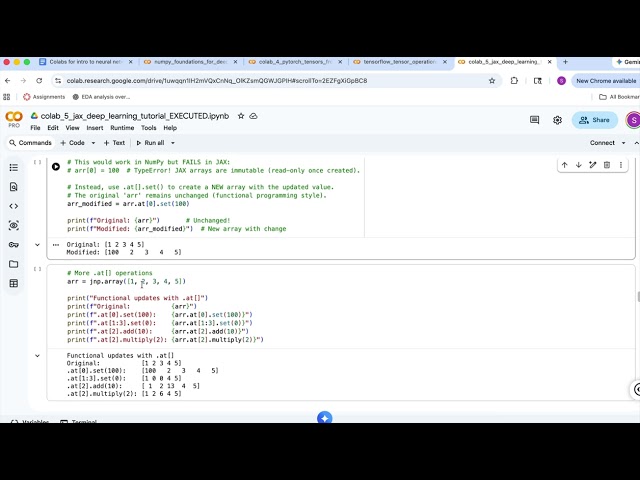Open Chrome profile avatar
The image size is (640, 480).
click(x=561, y=81)
